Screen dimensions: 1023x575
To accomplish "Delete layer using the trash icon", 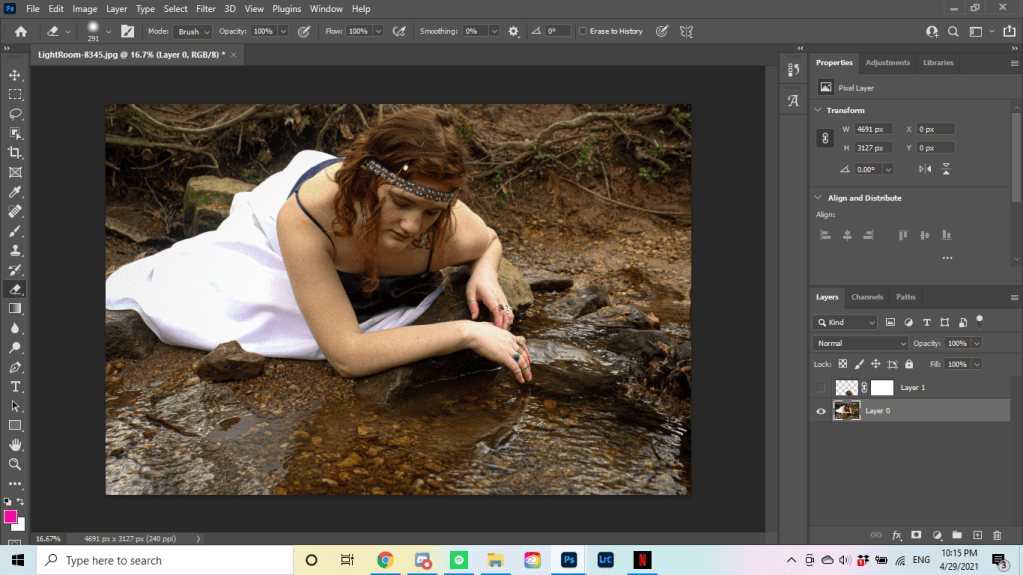I will click(998, 535).
